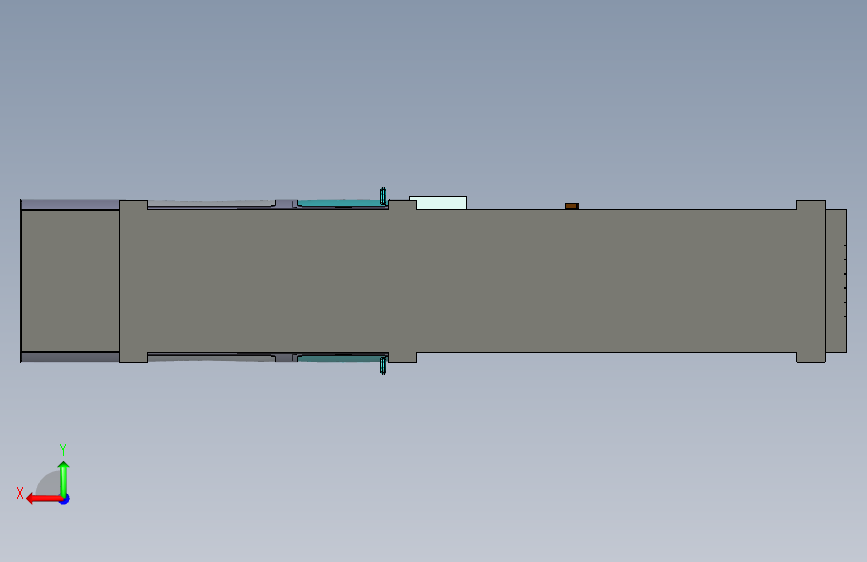Select the upper teal sleeve section
This screenshot has width=867, height=562.
[341, 203]
